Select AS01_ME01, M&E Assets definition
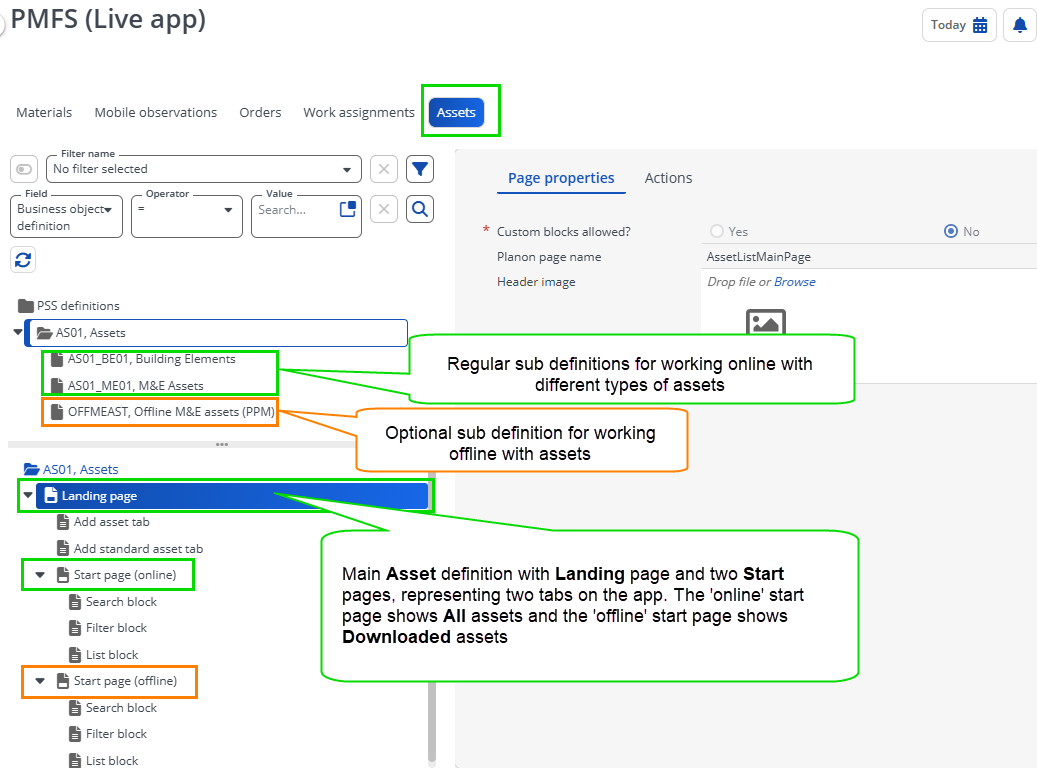The height and width of the screenshot is (768, 1037). [136, 386]
